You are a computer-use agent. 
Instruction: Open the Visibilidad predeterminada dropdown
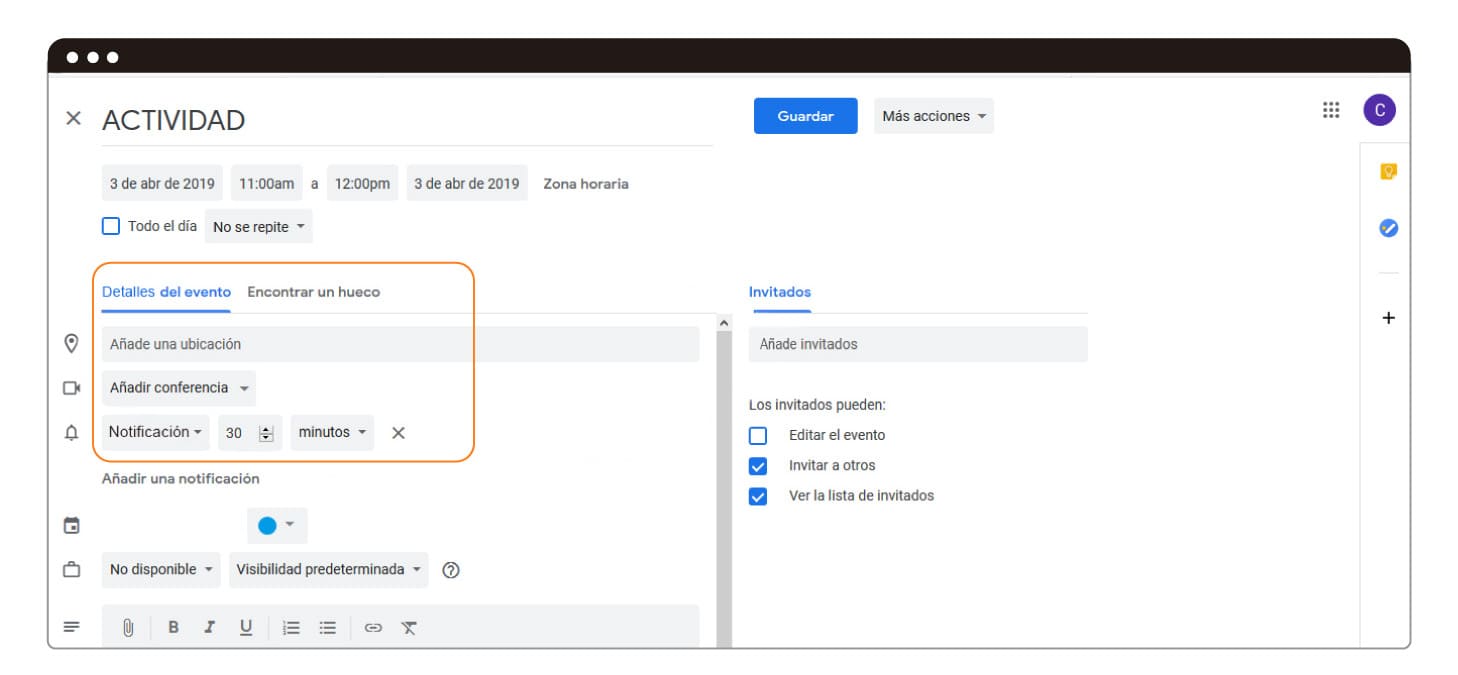click(328, 570)
